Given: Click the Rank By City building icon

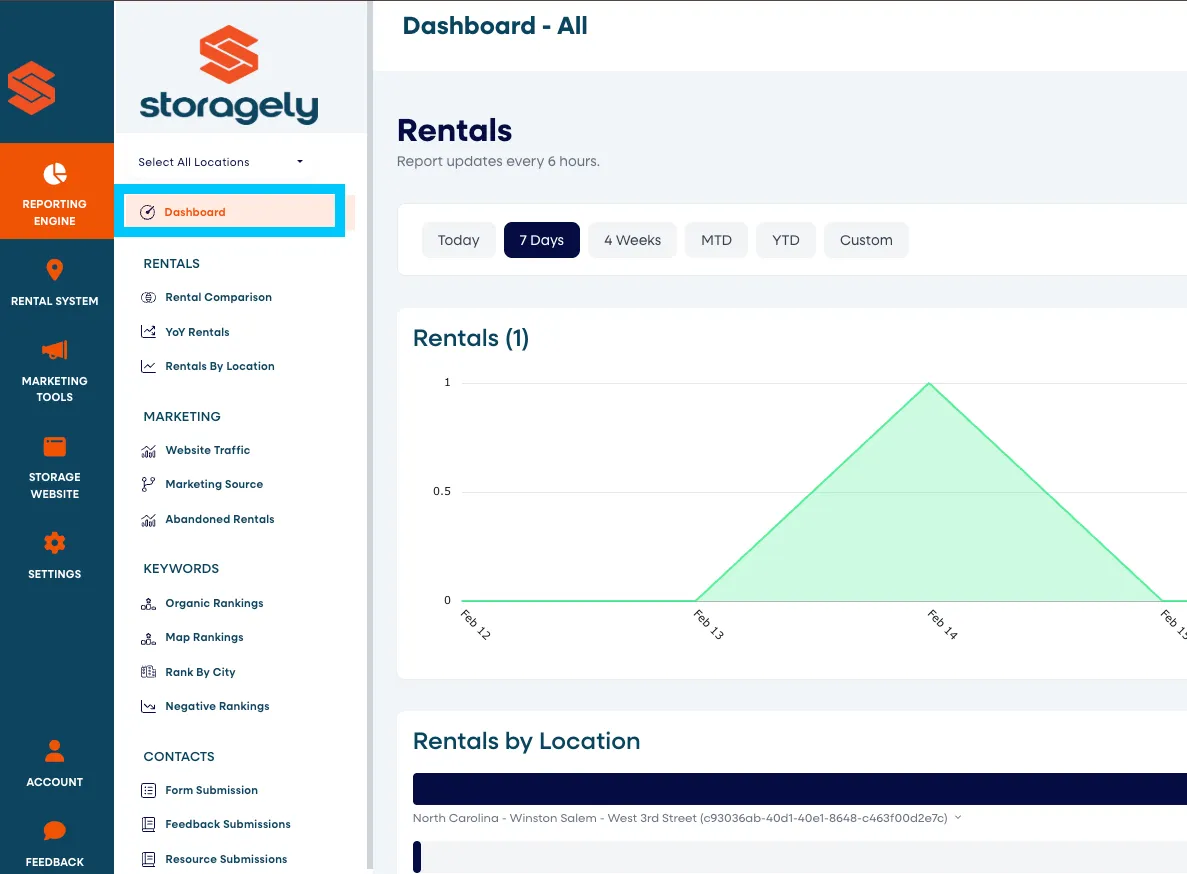Looking at the screenshot, I should 148,672.
